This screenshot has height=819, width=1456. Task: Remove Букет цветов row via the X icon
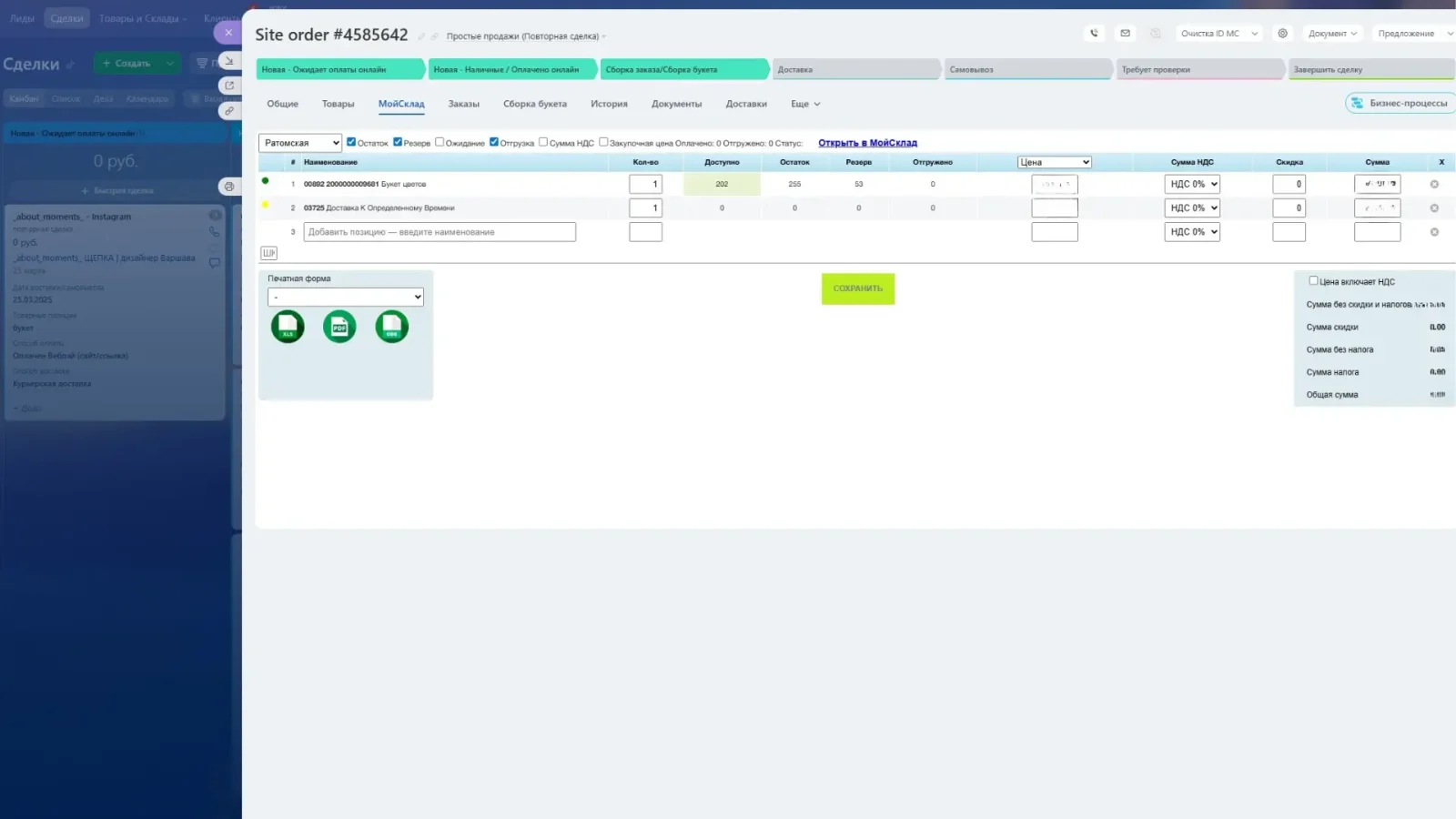pyautogui.click(x=1434, y=183)
